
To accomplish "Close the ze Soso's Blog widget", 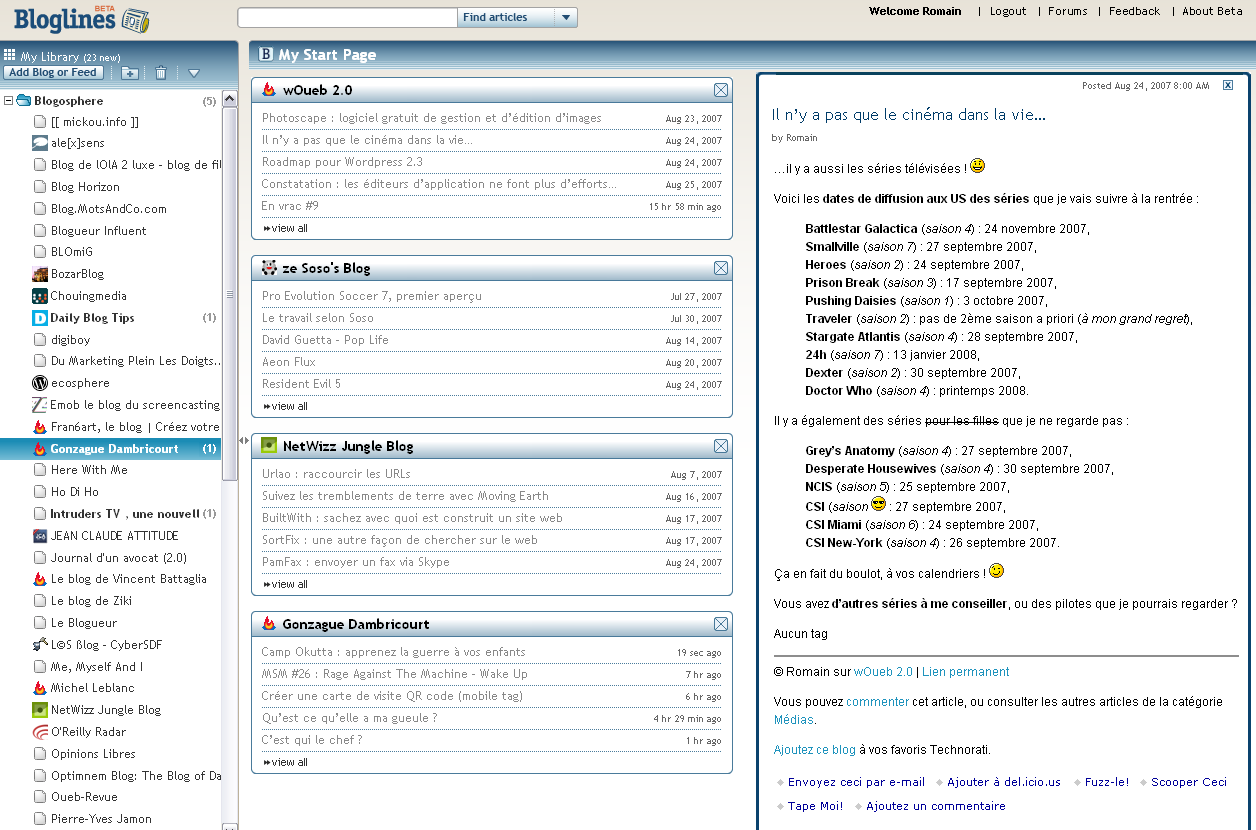I will point(721,268).
